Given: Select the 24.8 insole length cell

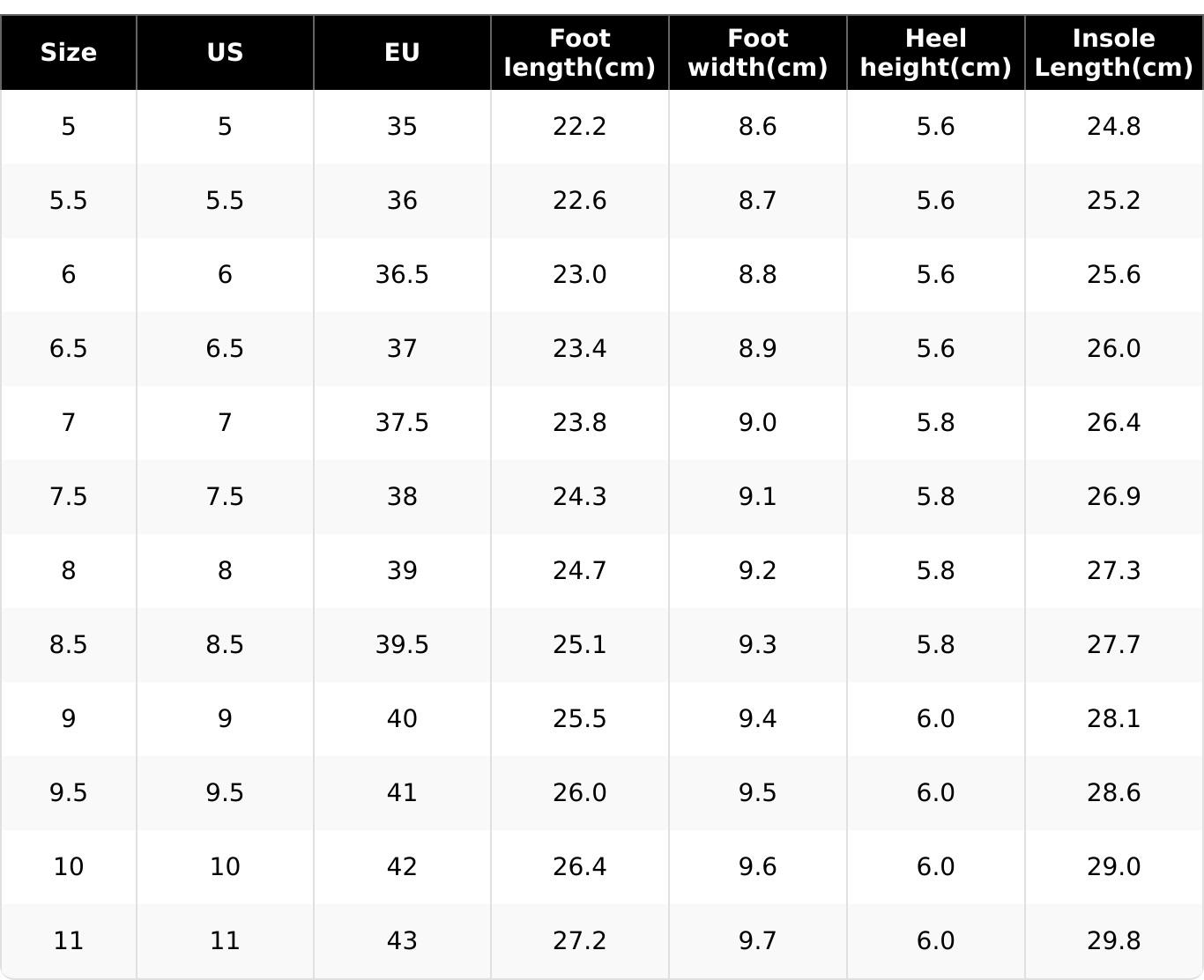Looking at the screenshot, I should [1113, 127].
